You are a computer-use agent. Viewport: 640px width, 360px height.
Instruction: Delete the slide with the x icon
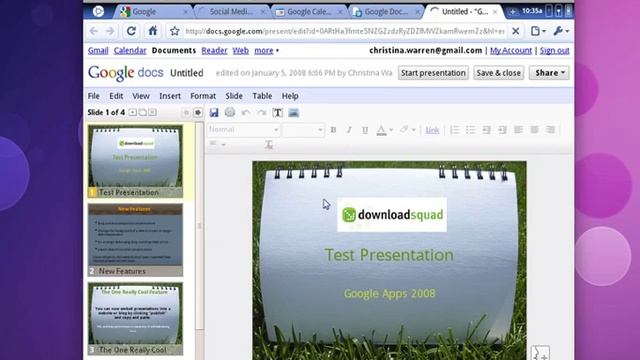click(152, 112)
